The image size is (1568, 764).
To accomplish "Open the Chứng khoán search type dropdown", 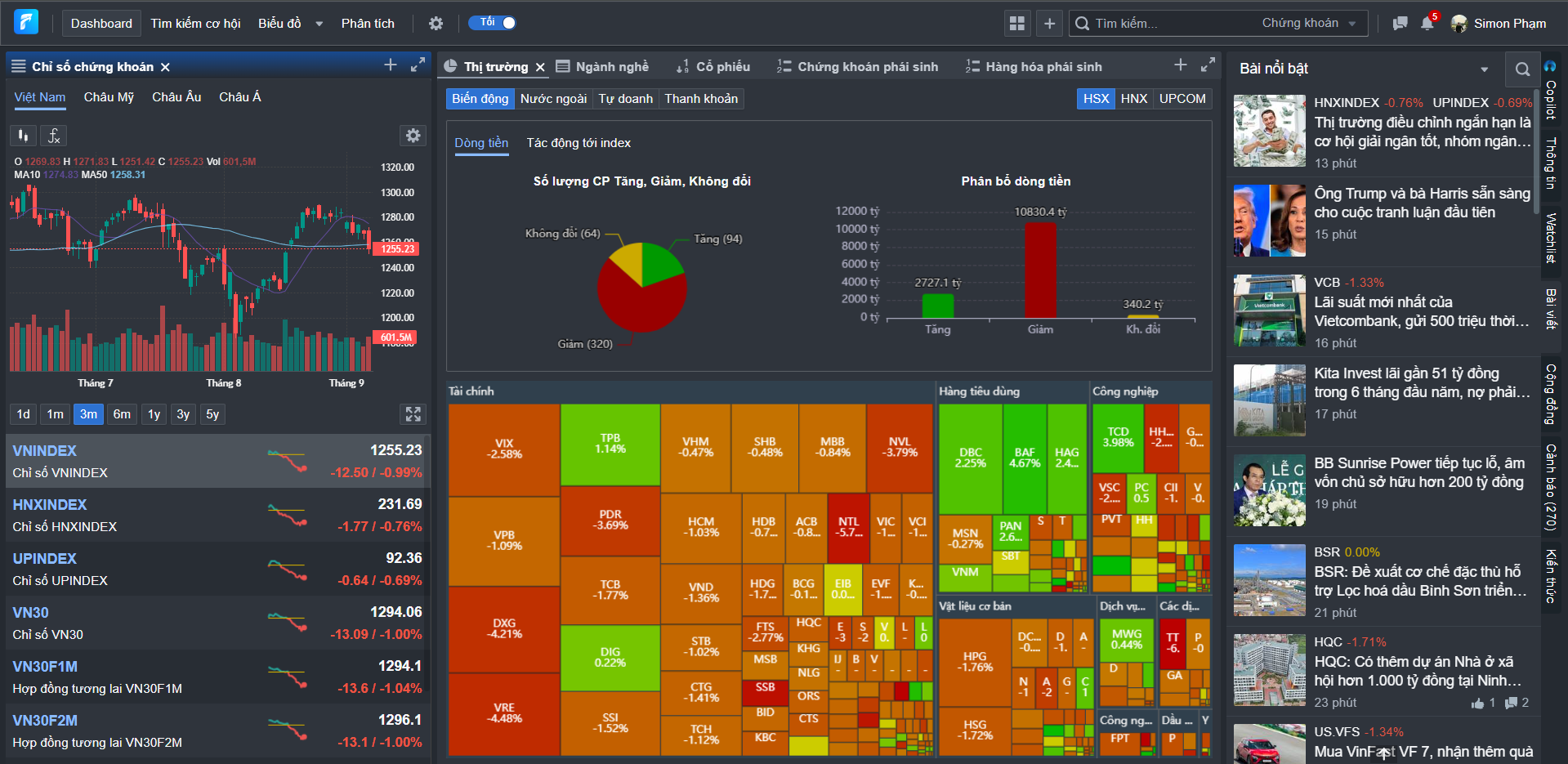I will (x=1309, y=24).
